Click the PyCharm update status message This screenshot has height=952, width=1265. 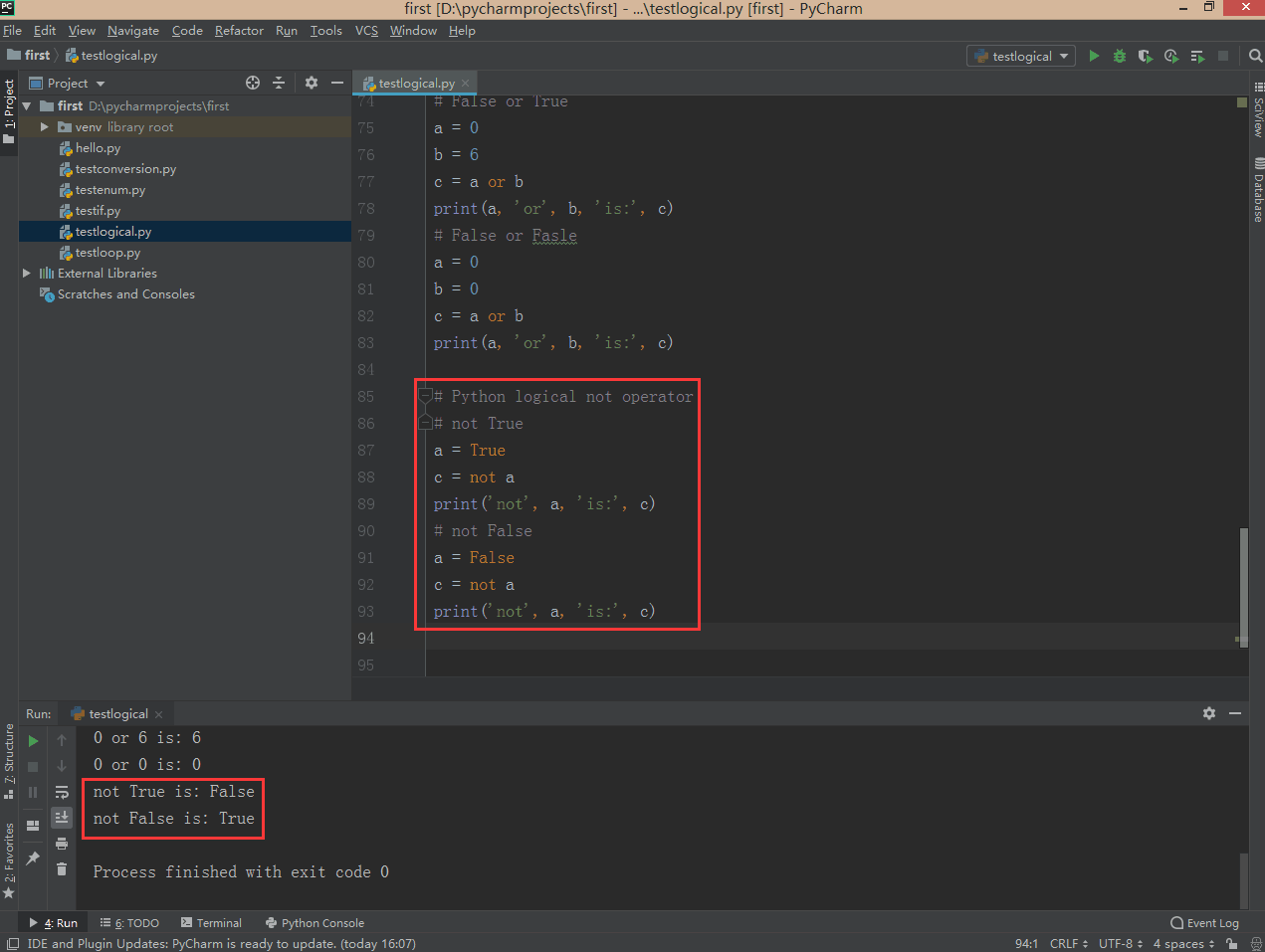(x=221, y=943)
